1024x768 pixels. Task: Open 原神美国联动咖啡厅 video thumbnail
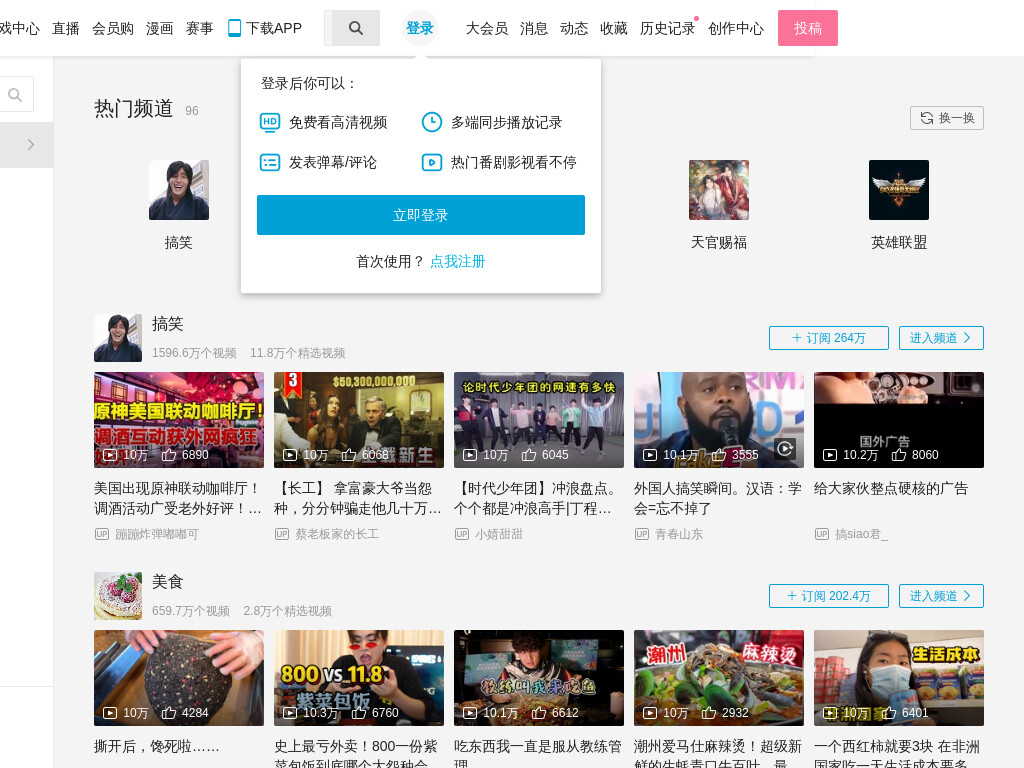pyautogui.click(x=179, y=420)
